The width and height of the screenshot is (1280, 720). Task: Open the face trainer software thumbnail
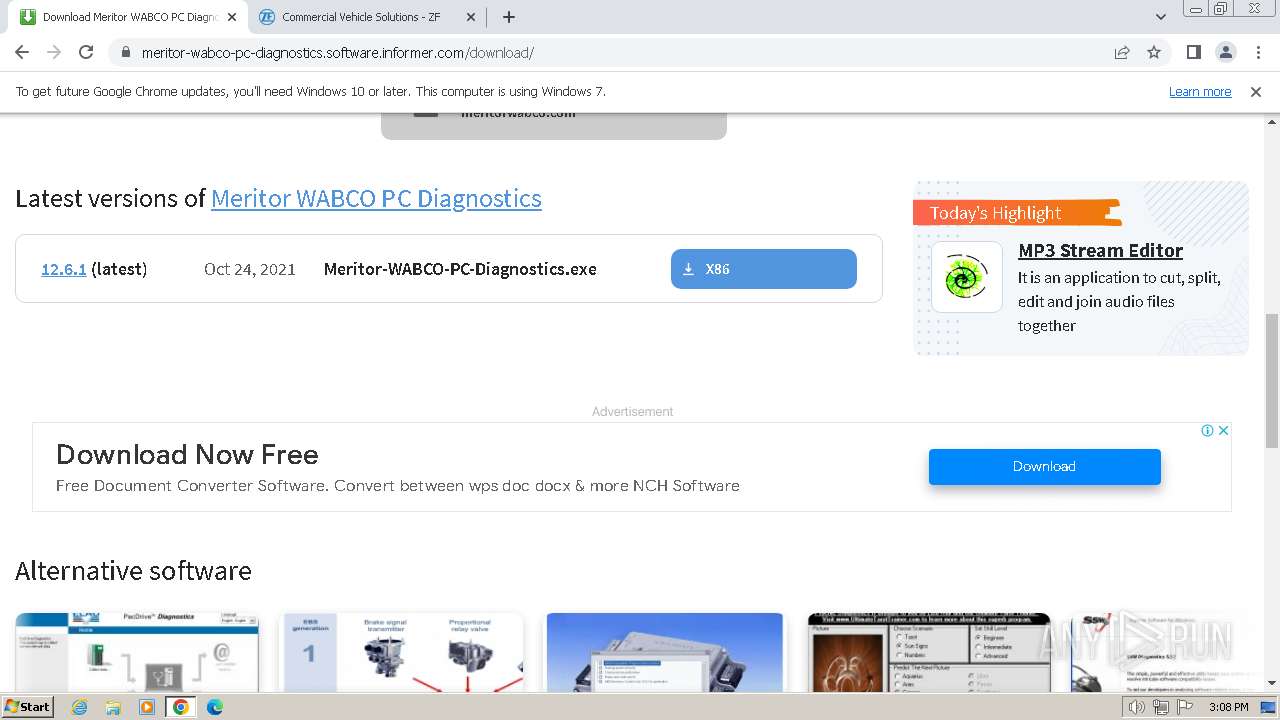click(929, 652)
